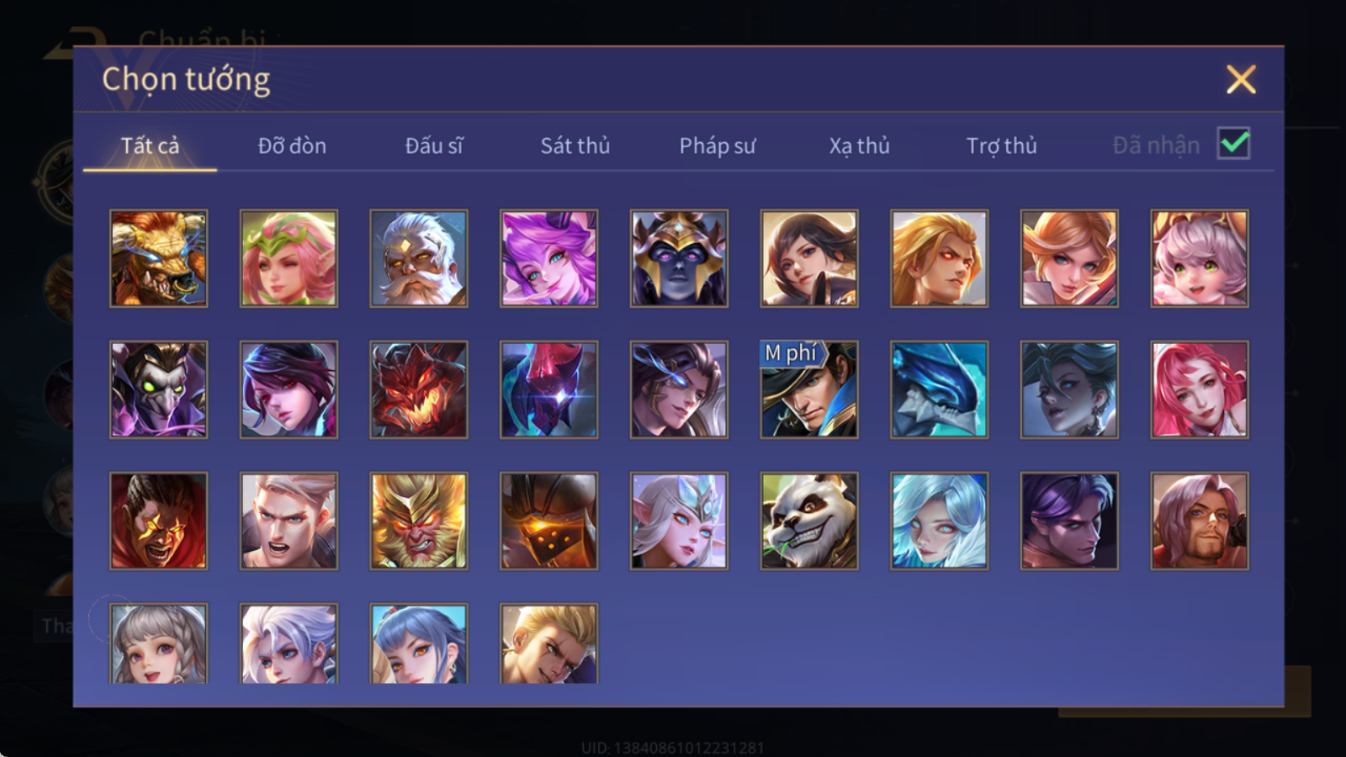
Task: Select the Tất cả tab
Action: tap(150, 146)
